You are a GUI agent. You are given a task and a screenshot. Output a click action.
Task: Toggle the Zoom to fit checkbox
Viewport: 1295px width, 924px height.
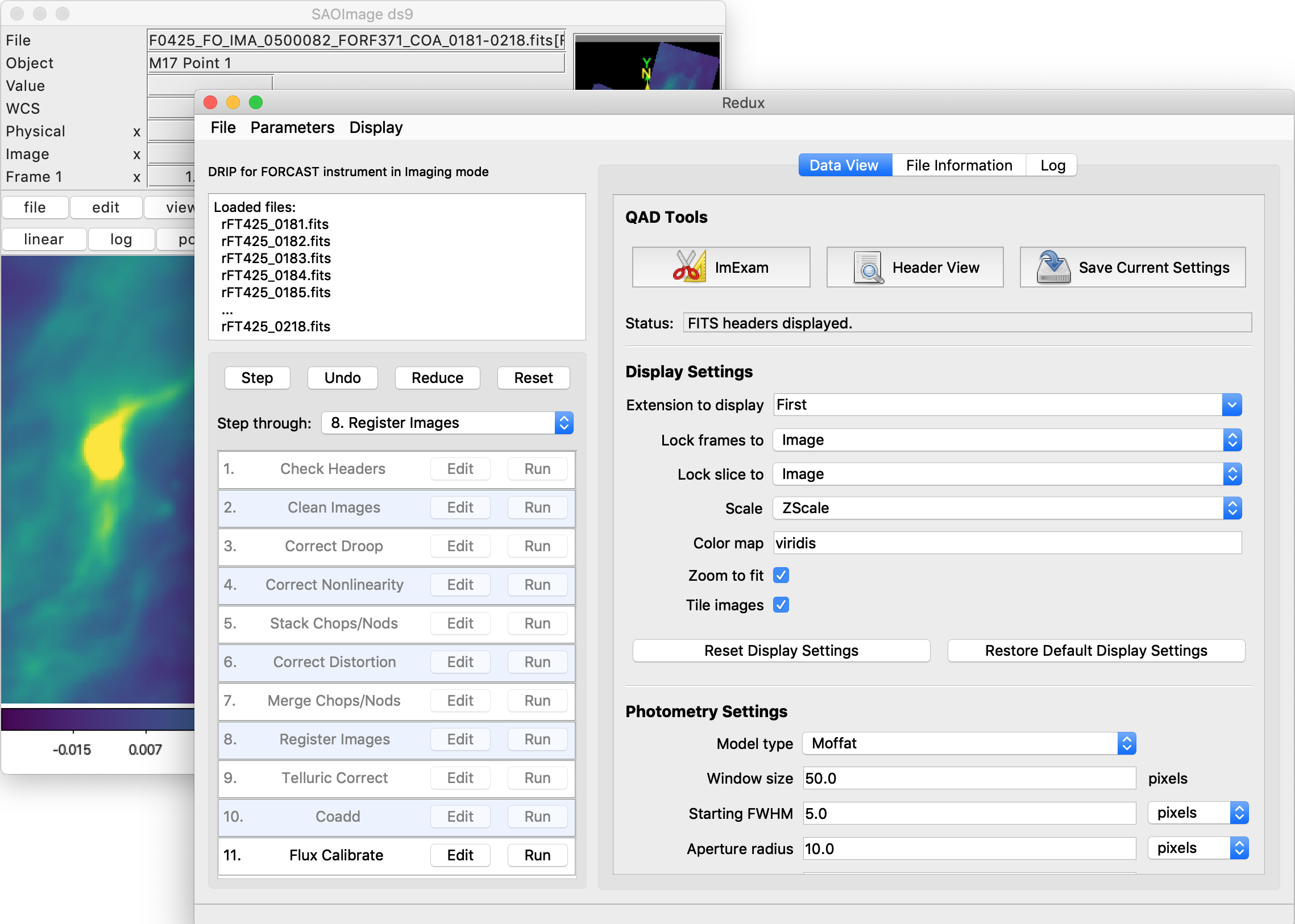[781, 575]
